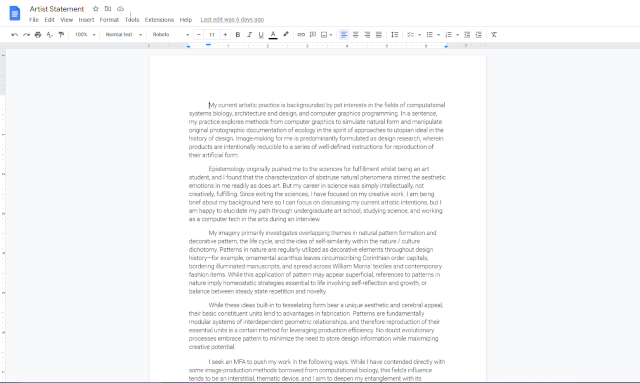This screenshot has width=640, height=383.
Task: Open the Insert image dropdown arrow
Action: (331, 35)
